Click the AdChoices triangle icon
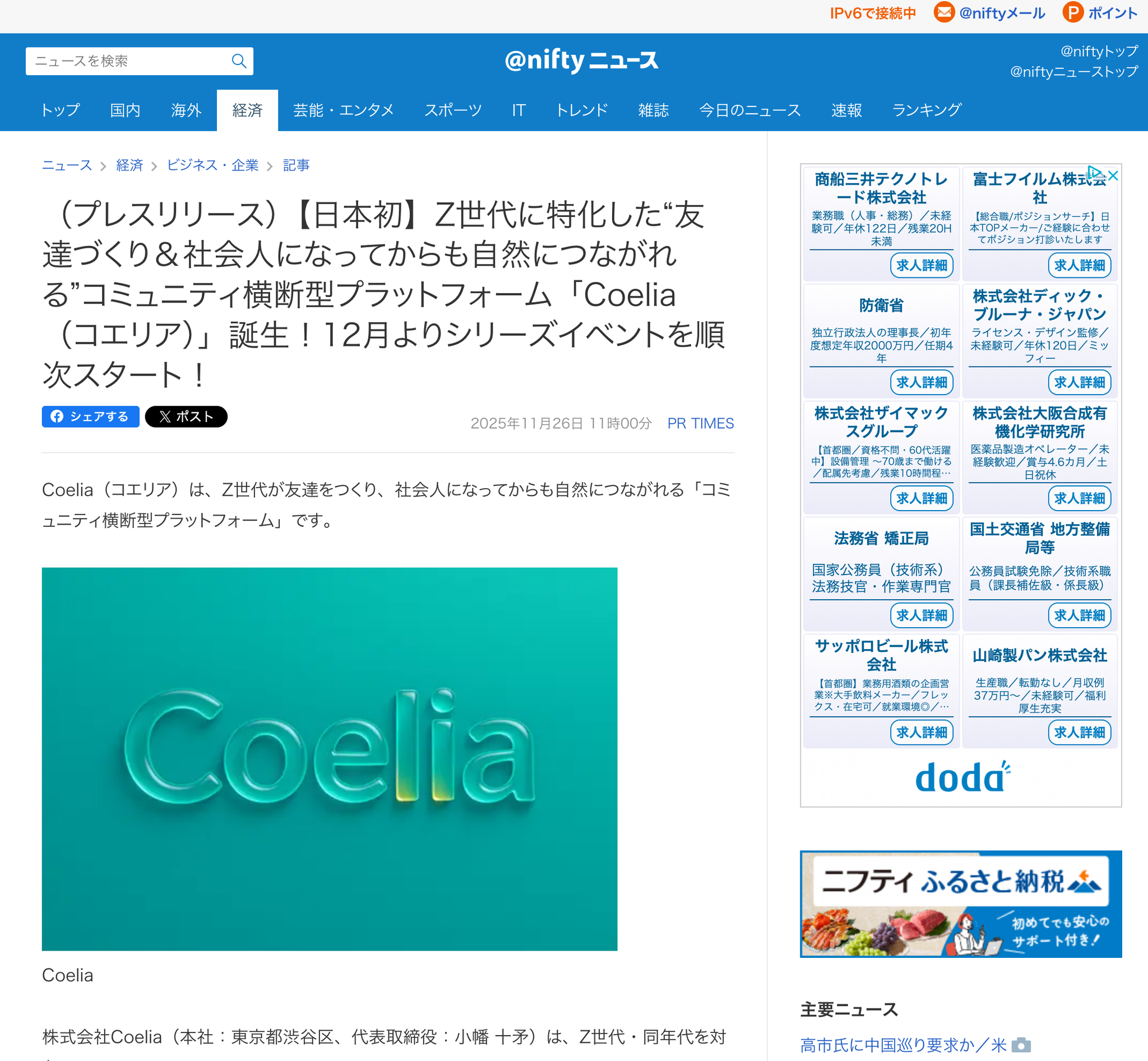Viewport: 1148px width, 1061px height. click(x=1094, y=172)
